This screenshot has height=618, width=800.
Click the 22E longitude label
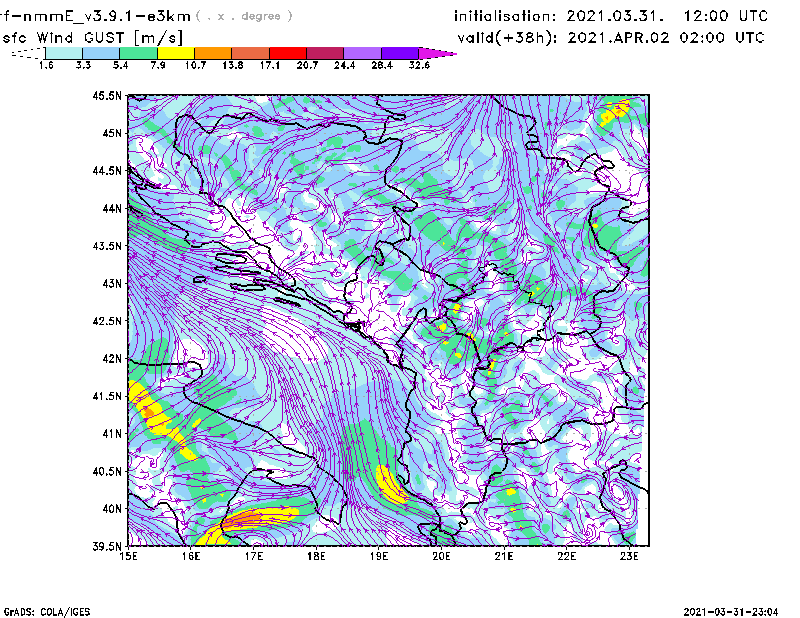(x=567, y=556)
